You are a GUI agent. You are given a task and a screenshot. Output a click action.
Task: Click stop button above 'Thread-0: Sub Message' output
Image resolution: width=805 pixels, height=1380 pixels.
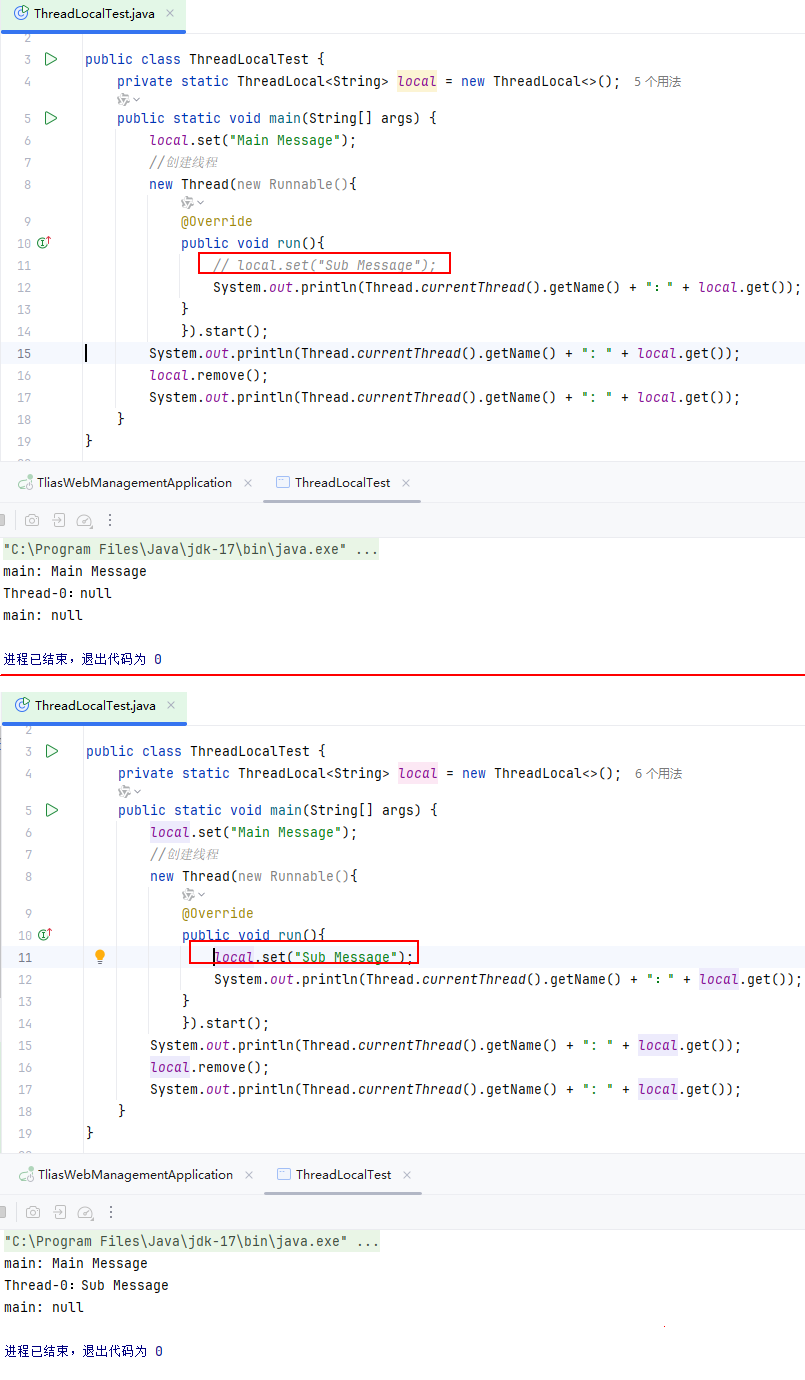(x=3, y=1212)
